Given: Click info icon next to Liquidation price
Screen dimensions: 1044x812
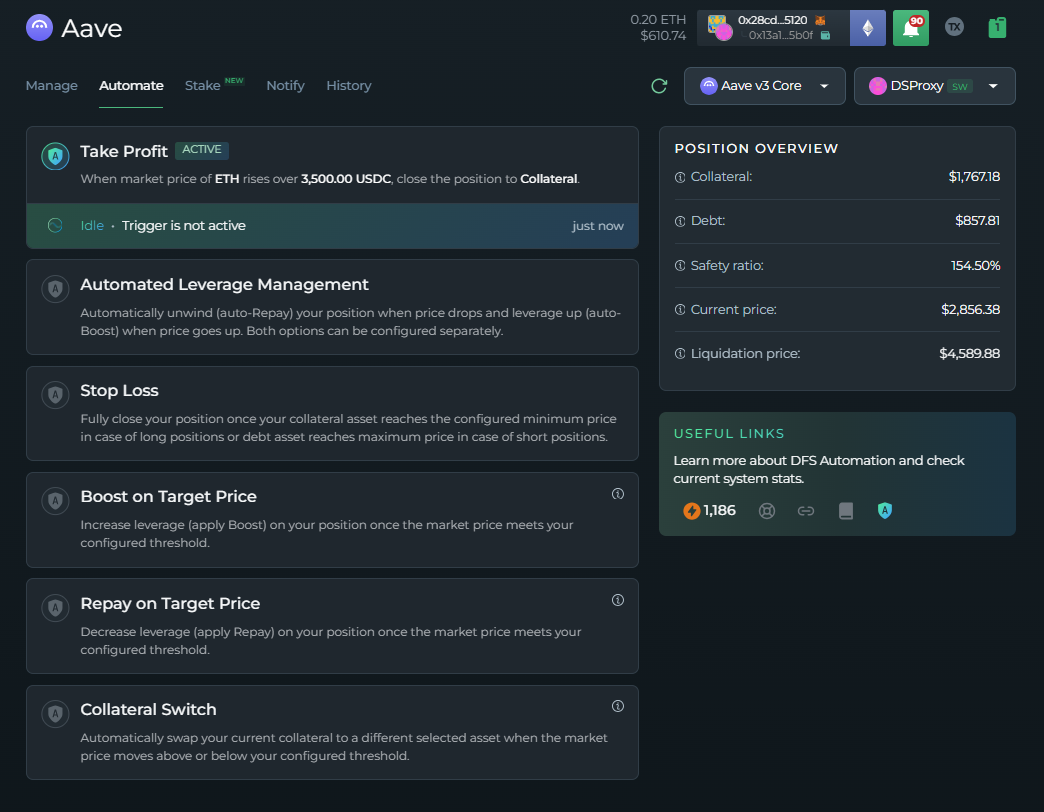Looking at the screenshot, I should coord(680,354).
